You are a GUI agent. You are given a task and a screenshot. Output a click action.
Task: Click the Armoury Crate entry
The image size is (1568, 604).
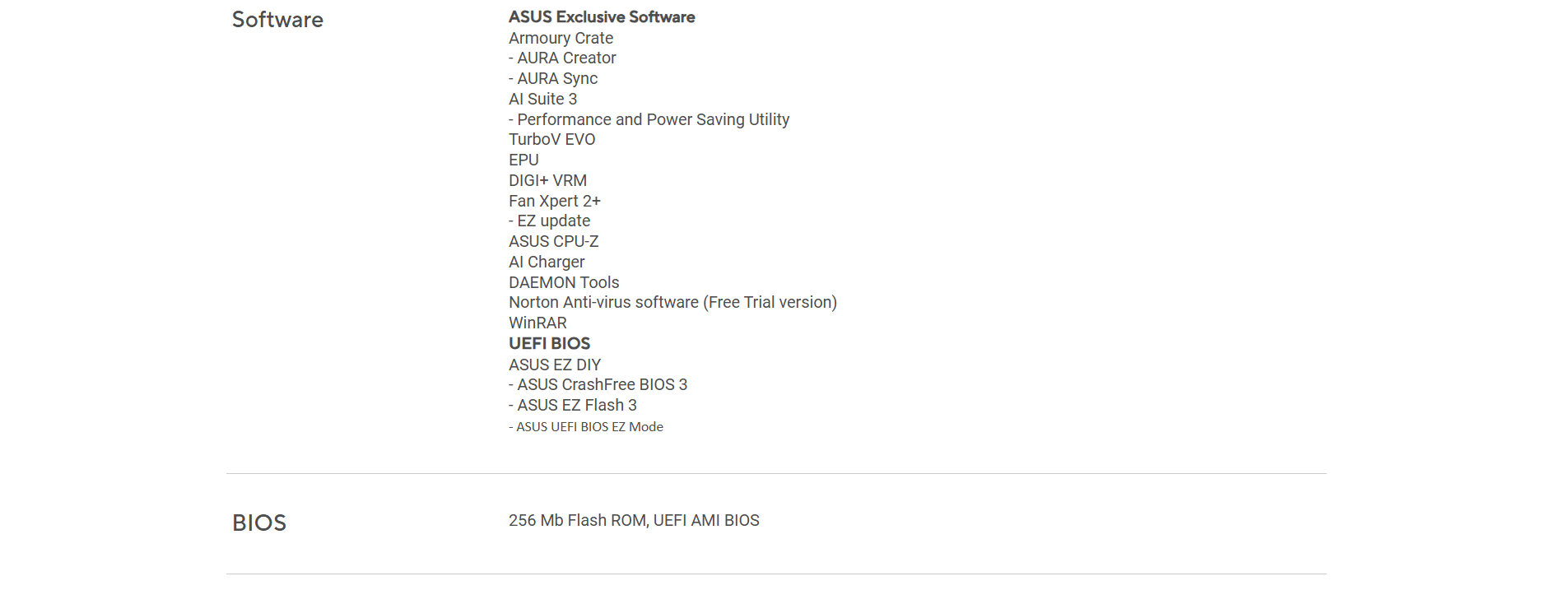561,38
